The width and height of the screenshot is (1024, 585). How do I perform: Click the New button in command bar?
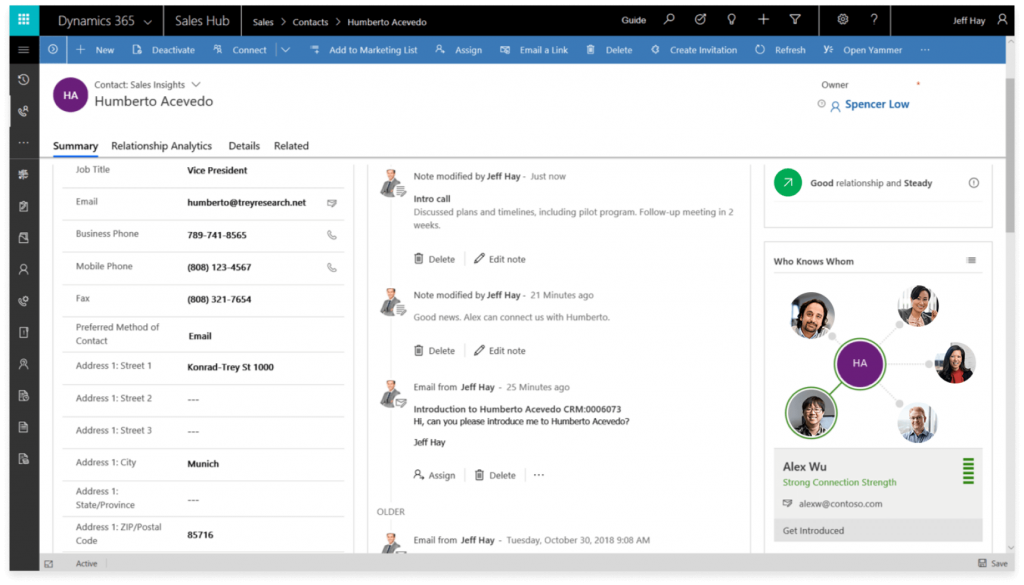[x=95, y=50]
